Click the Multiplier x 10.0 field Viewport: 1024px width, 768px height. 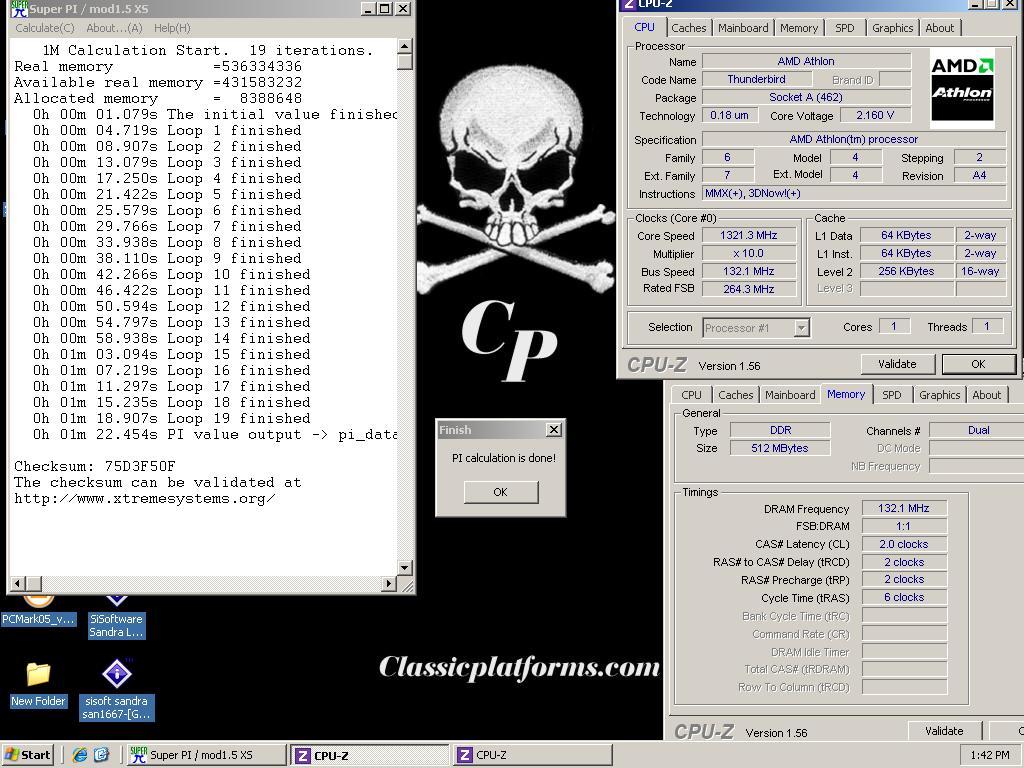(748, 253)
